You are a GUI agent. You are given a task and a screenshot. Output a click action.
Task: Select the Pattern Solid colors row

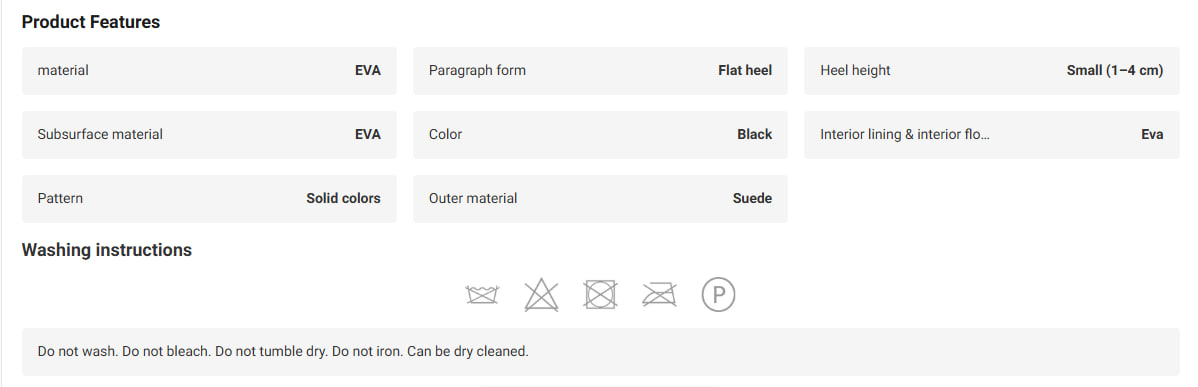coord(209,198)
